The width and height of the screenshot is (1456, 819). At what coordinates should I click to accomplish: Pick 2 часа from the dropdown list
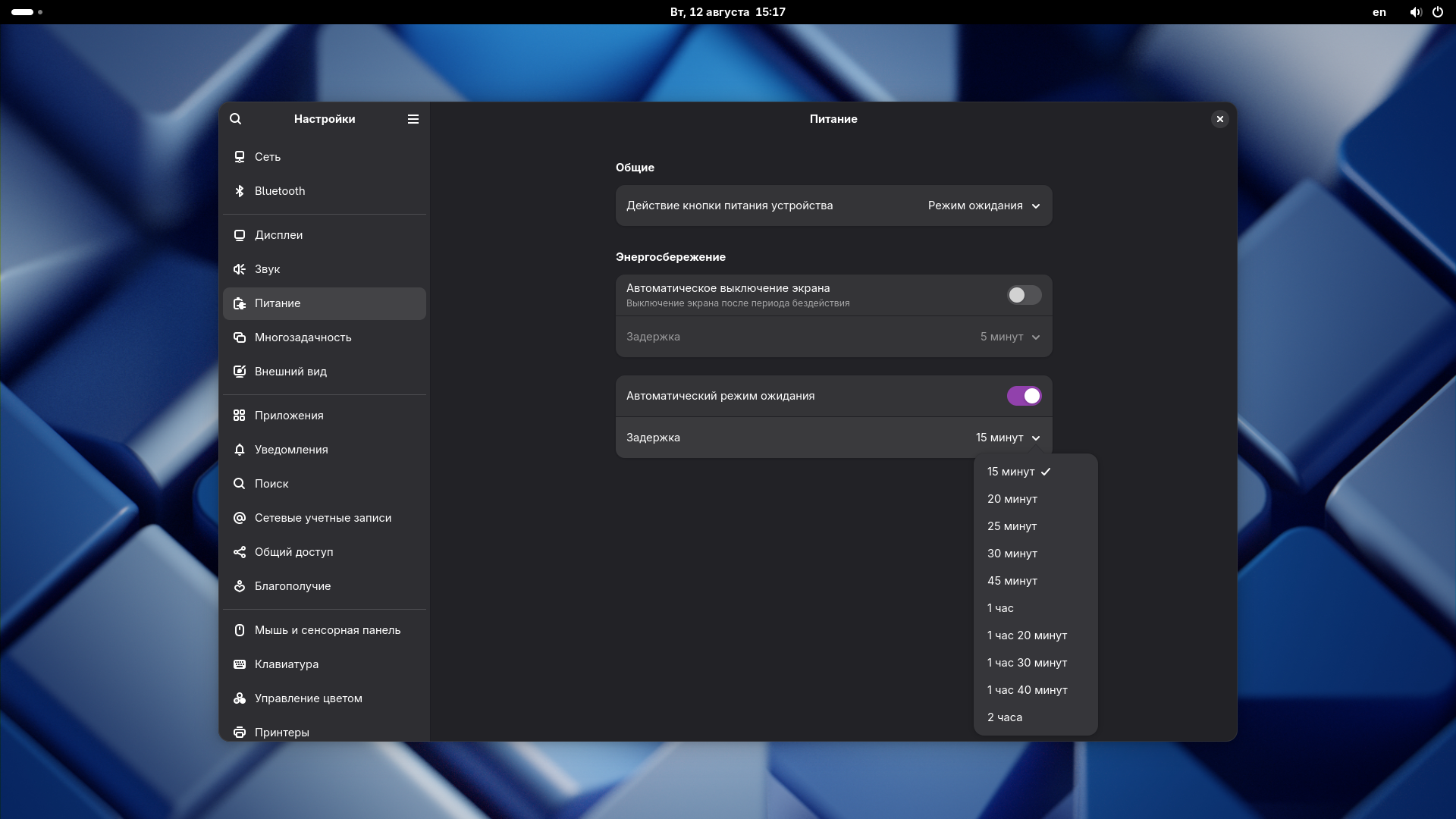tap(1005, 717)
